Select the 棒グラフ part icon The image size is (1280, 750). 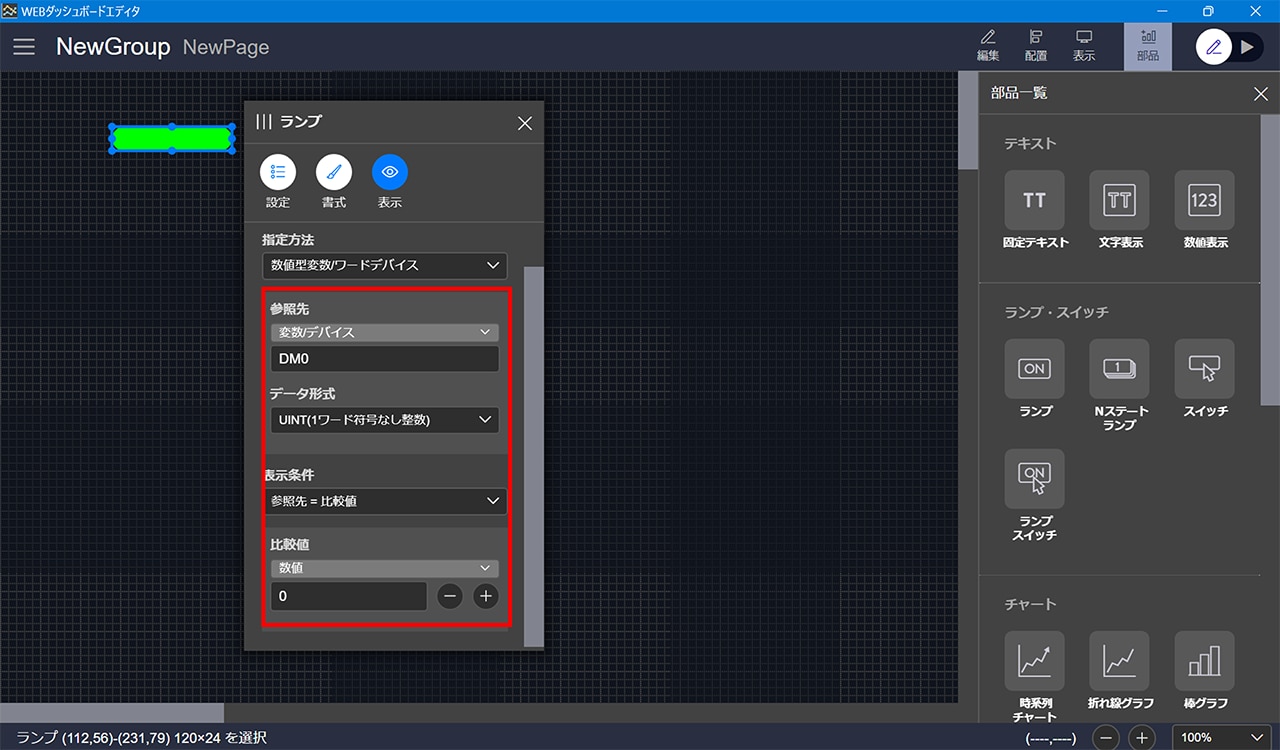[1204, 661]
